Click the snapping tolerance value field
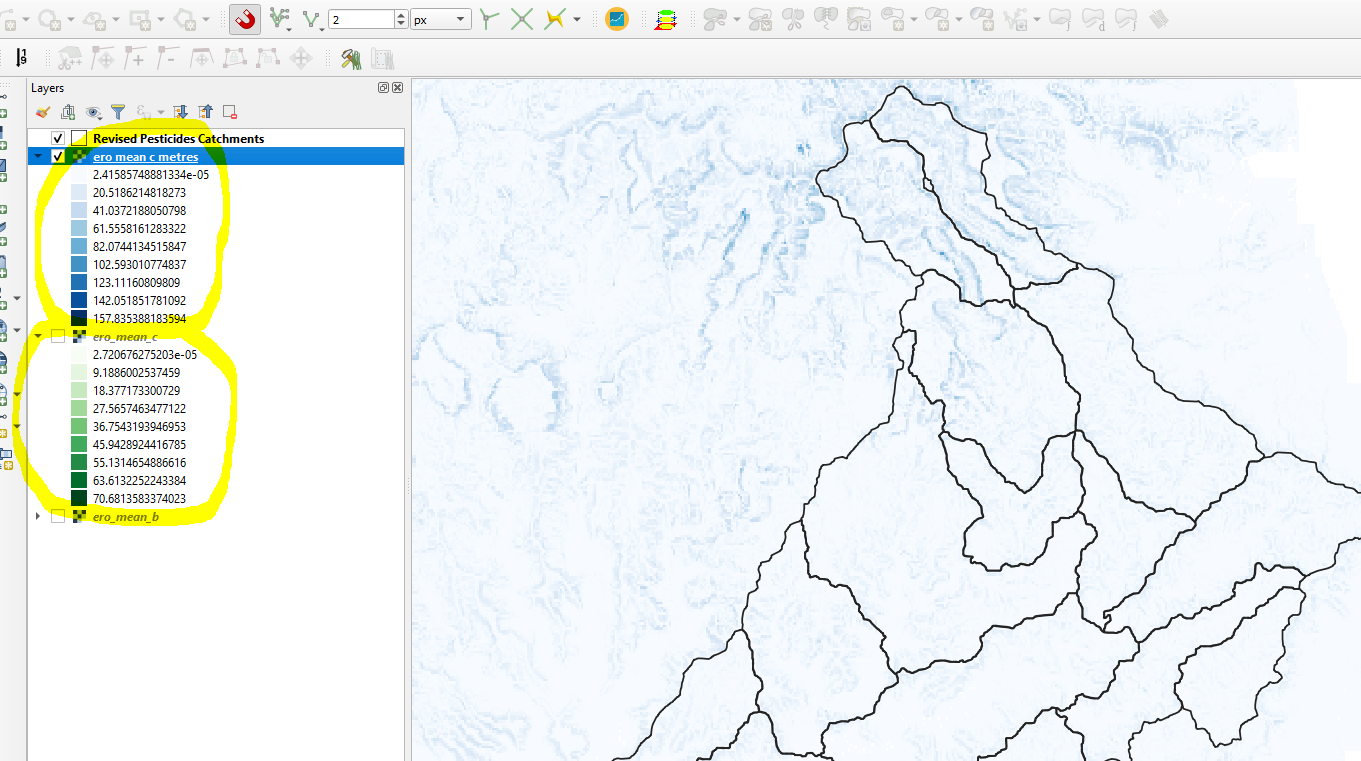Image resolution: width=1361 pixels, height=761 pixels. [360, 19]
